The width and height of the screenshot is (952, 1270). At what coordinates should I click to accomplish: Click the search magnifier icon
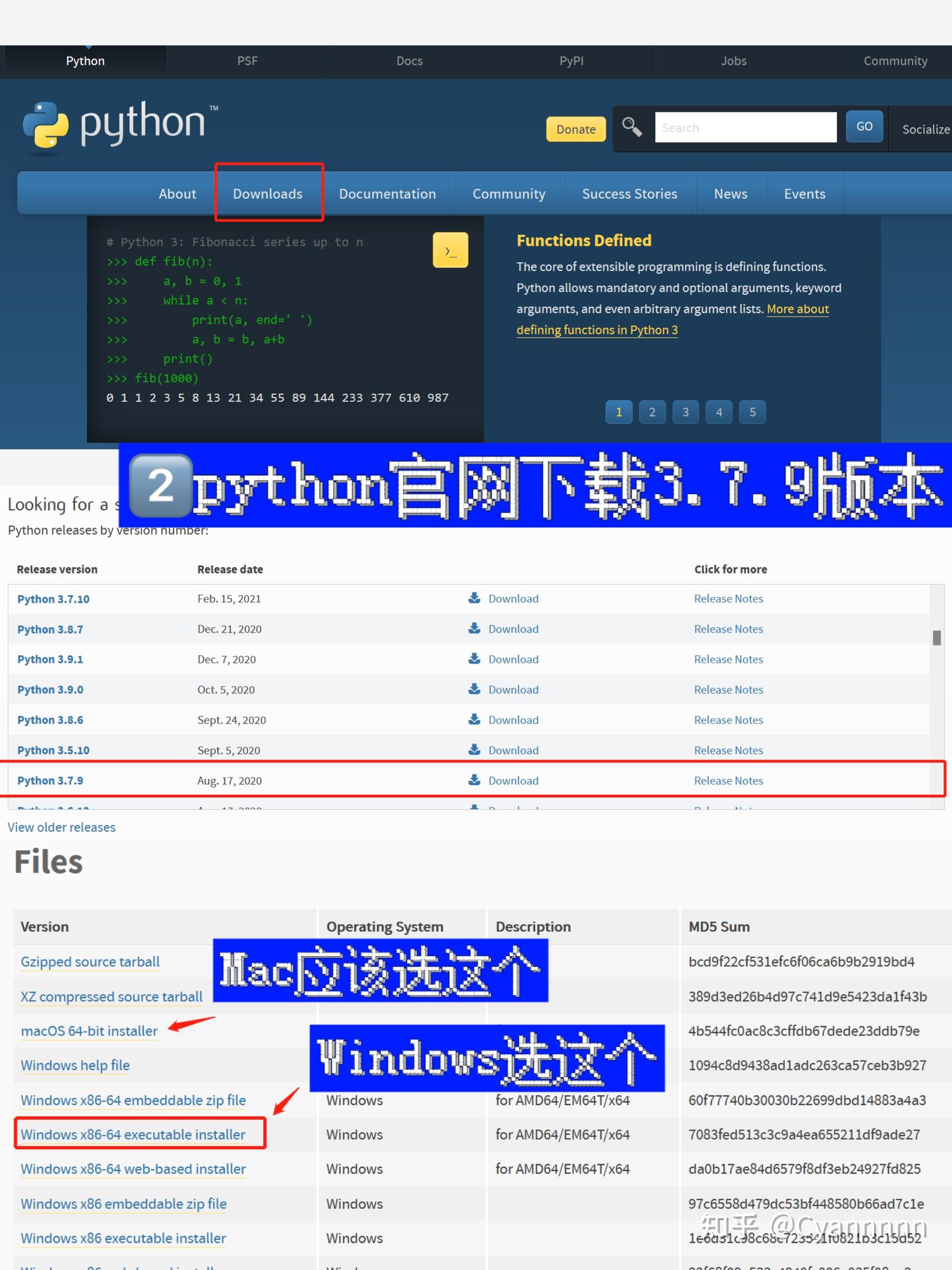632,127
